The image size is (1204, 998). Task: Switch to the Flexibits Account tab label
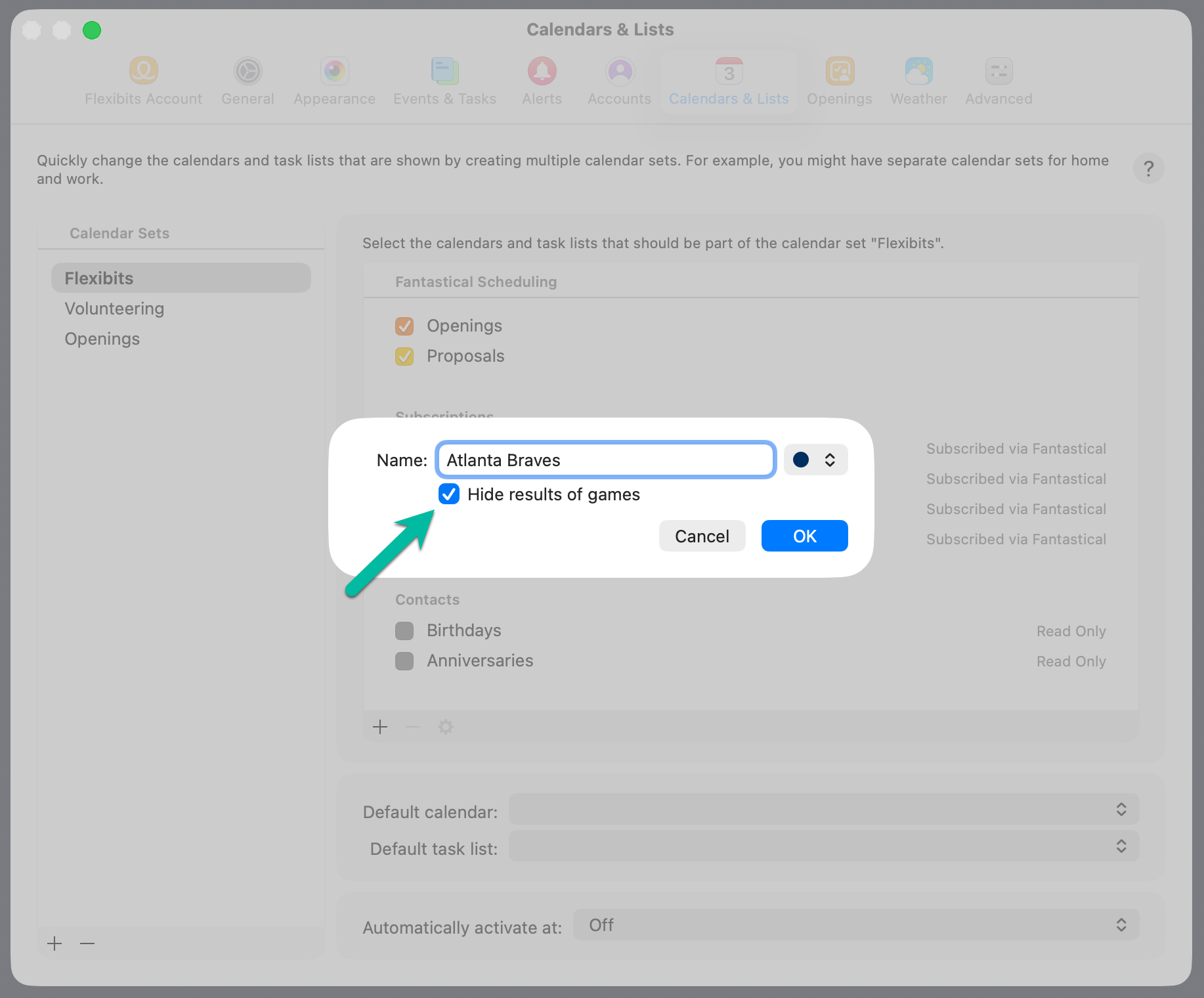(x=143, y=98)
